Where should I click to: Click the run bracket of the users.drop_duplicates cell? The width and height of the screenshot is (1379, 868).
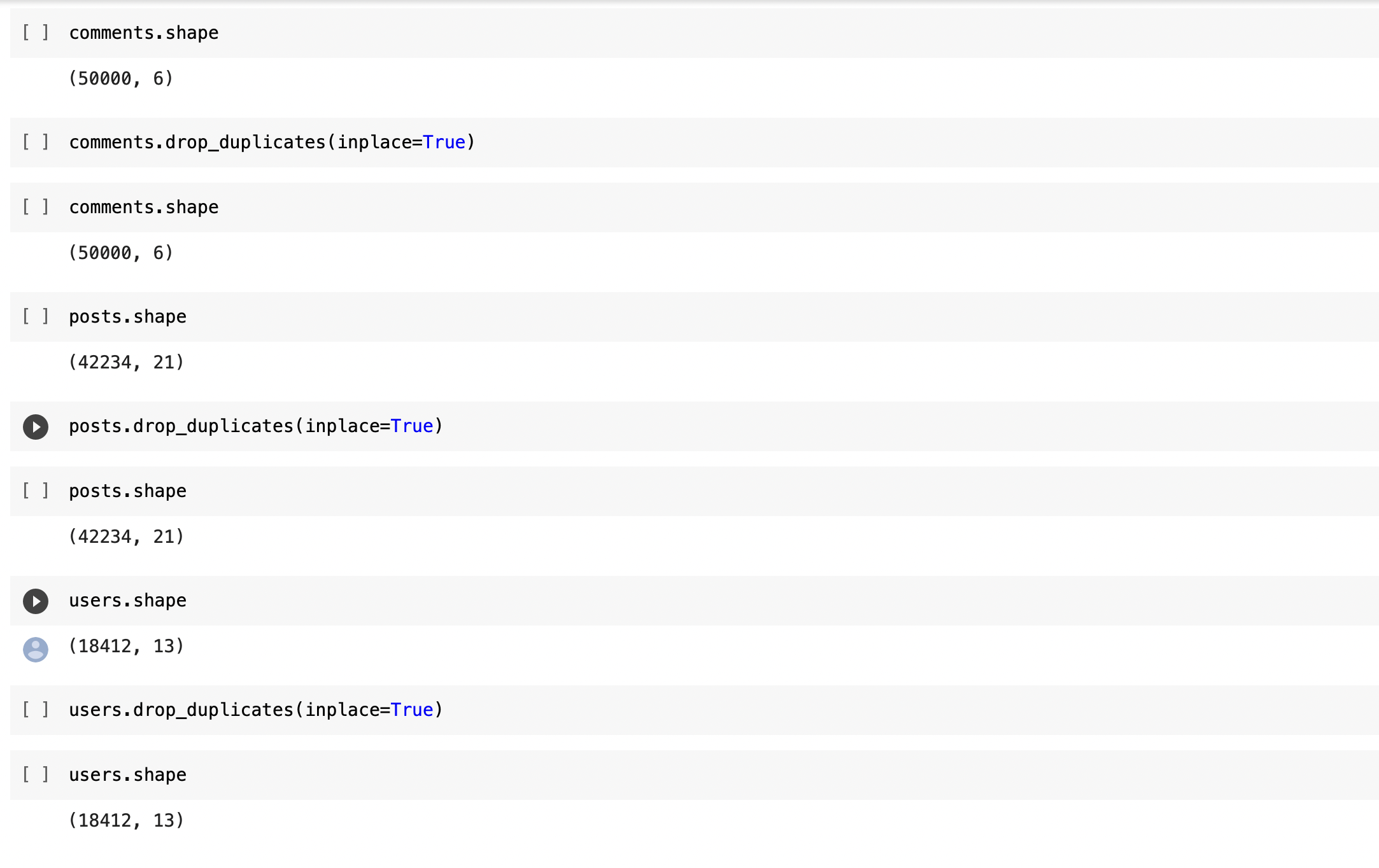tap(36, 710)
